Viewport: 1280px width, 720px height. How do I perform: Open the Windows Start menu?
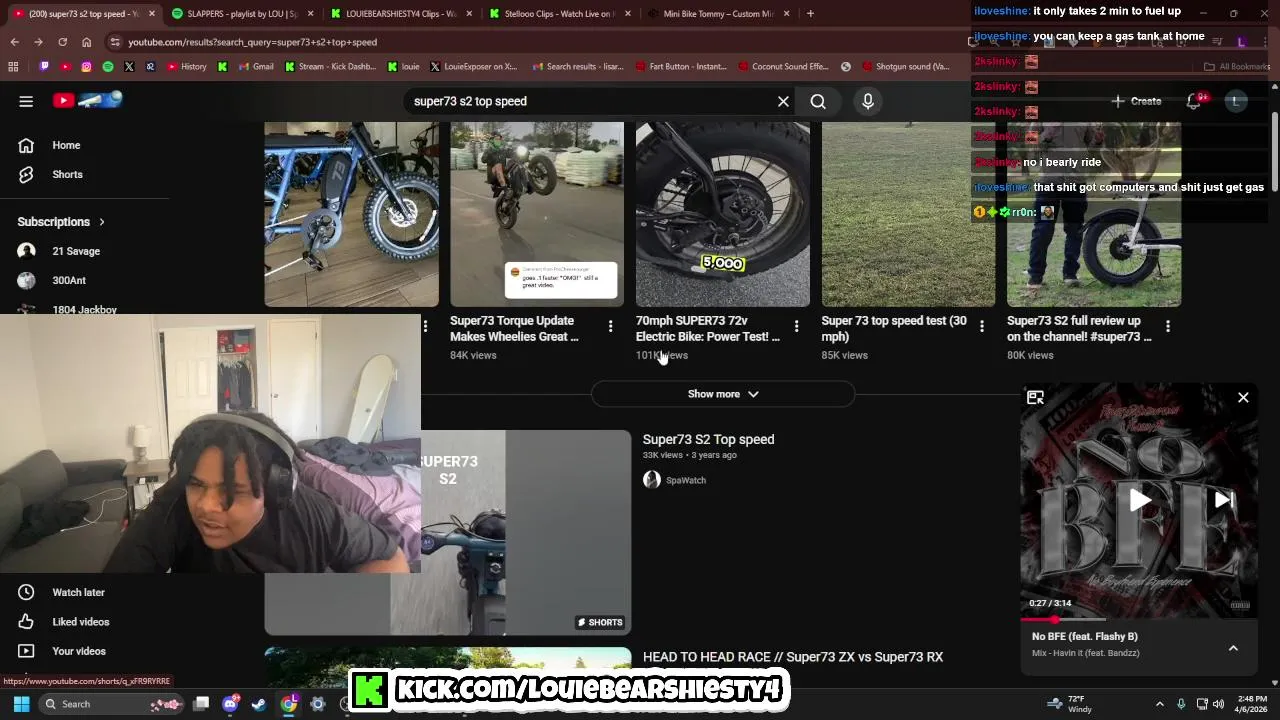(21, 704)
